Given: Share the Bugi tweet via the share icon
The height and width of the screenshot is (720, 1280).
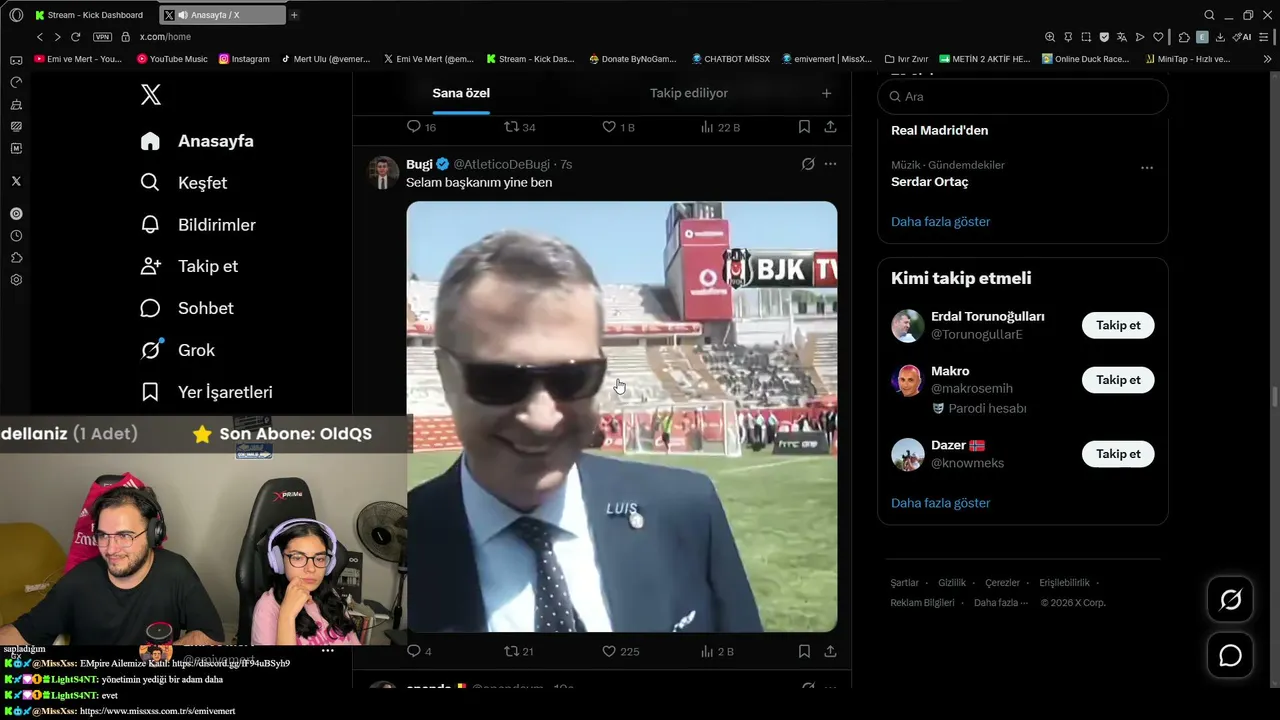Looking at the screenshot, I should coord(830,651).
